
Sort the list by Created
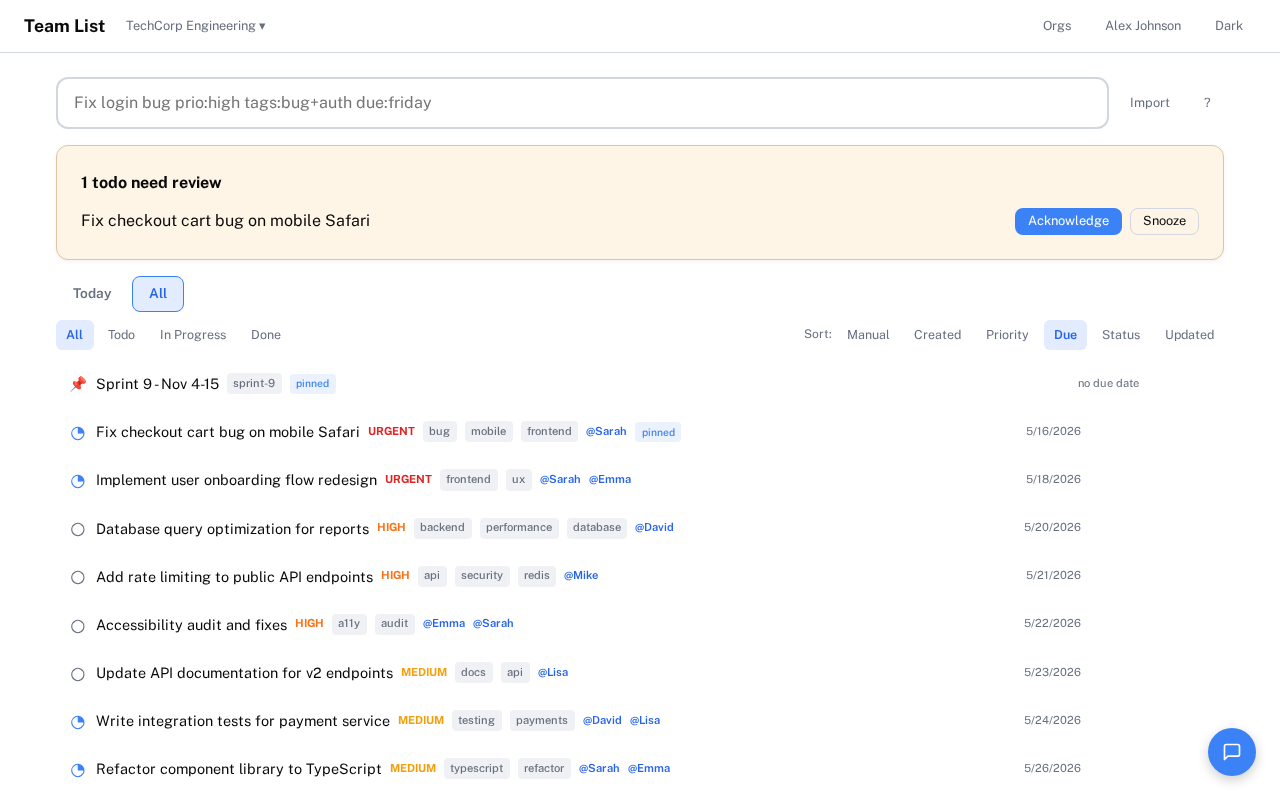click(937, 335)
